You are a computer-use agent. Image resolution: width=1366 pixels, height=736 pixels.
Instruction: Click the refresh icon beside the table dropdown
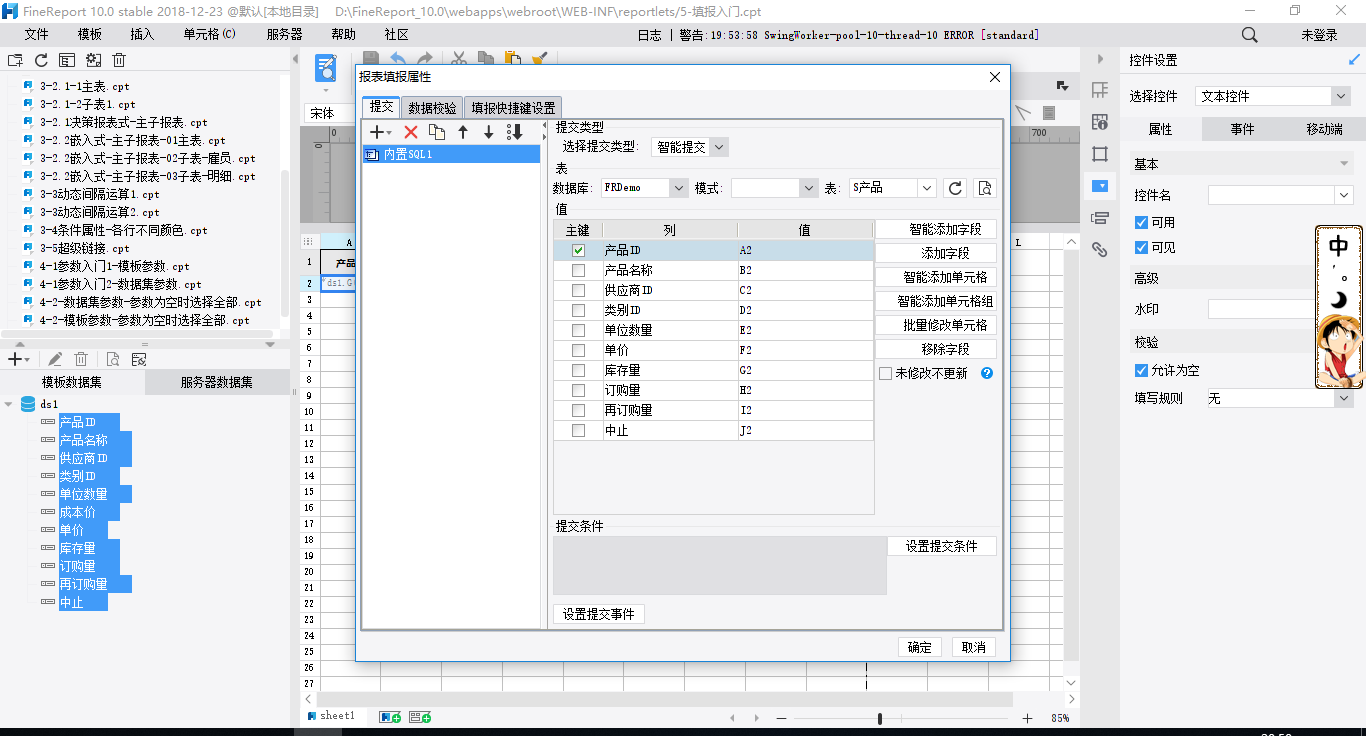(x=956, y=188)
